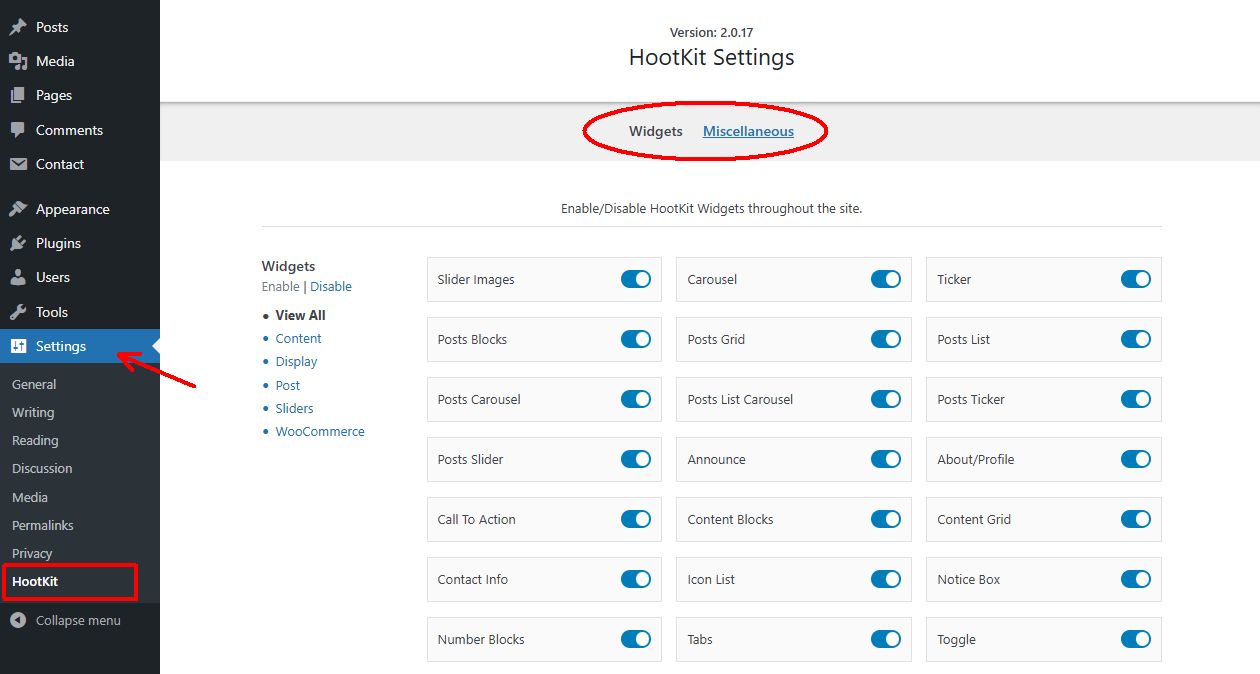The height and width of the screenshot is (674, 1260).
Task: Toggle the Carousel widget switch
Action: pyautogui.click(x=886, y=279)
